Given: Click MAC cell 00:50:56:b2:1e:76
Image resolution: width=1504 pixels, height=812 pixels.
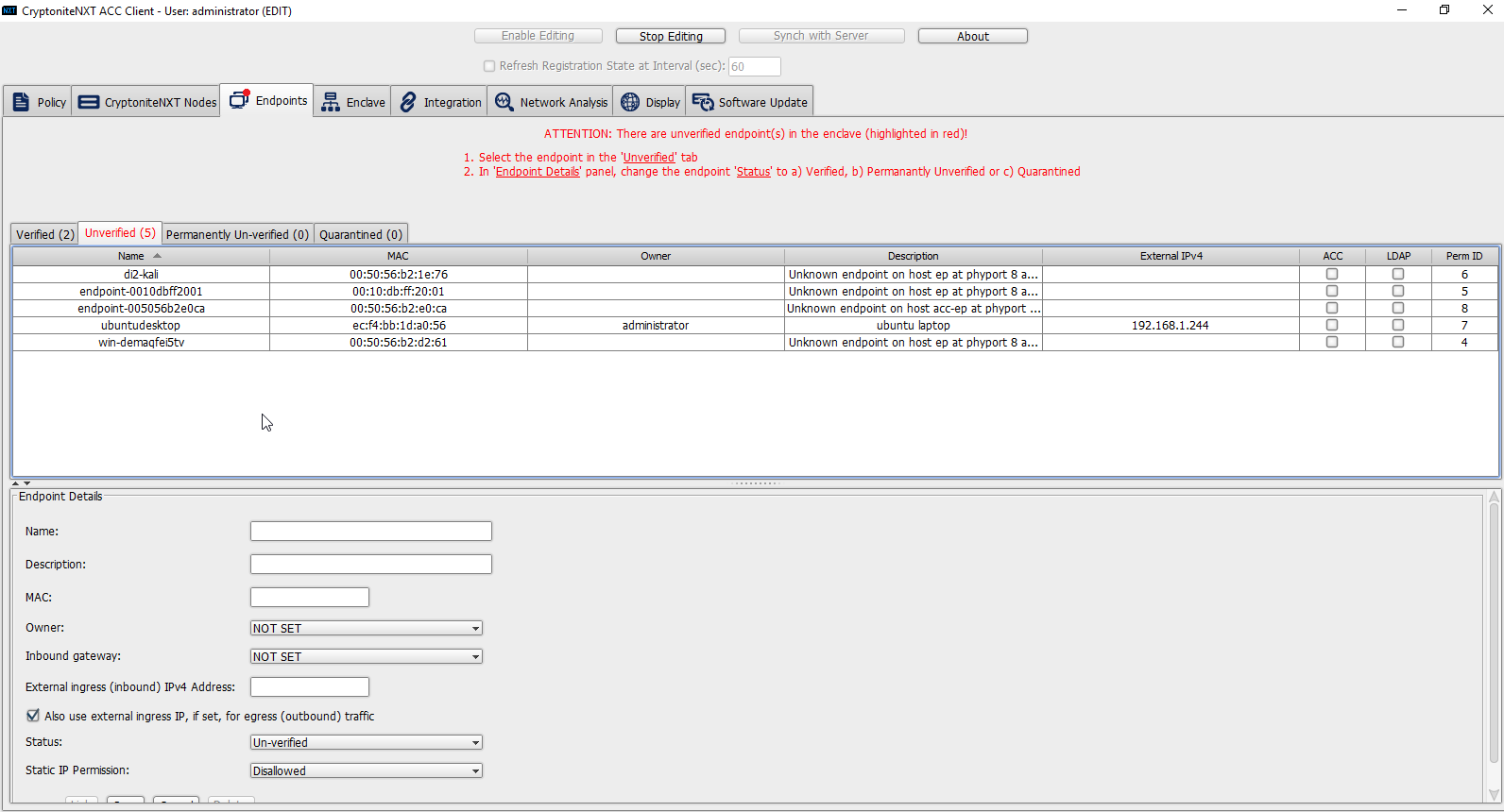Looking at the screenshot, I should [399, 274].
